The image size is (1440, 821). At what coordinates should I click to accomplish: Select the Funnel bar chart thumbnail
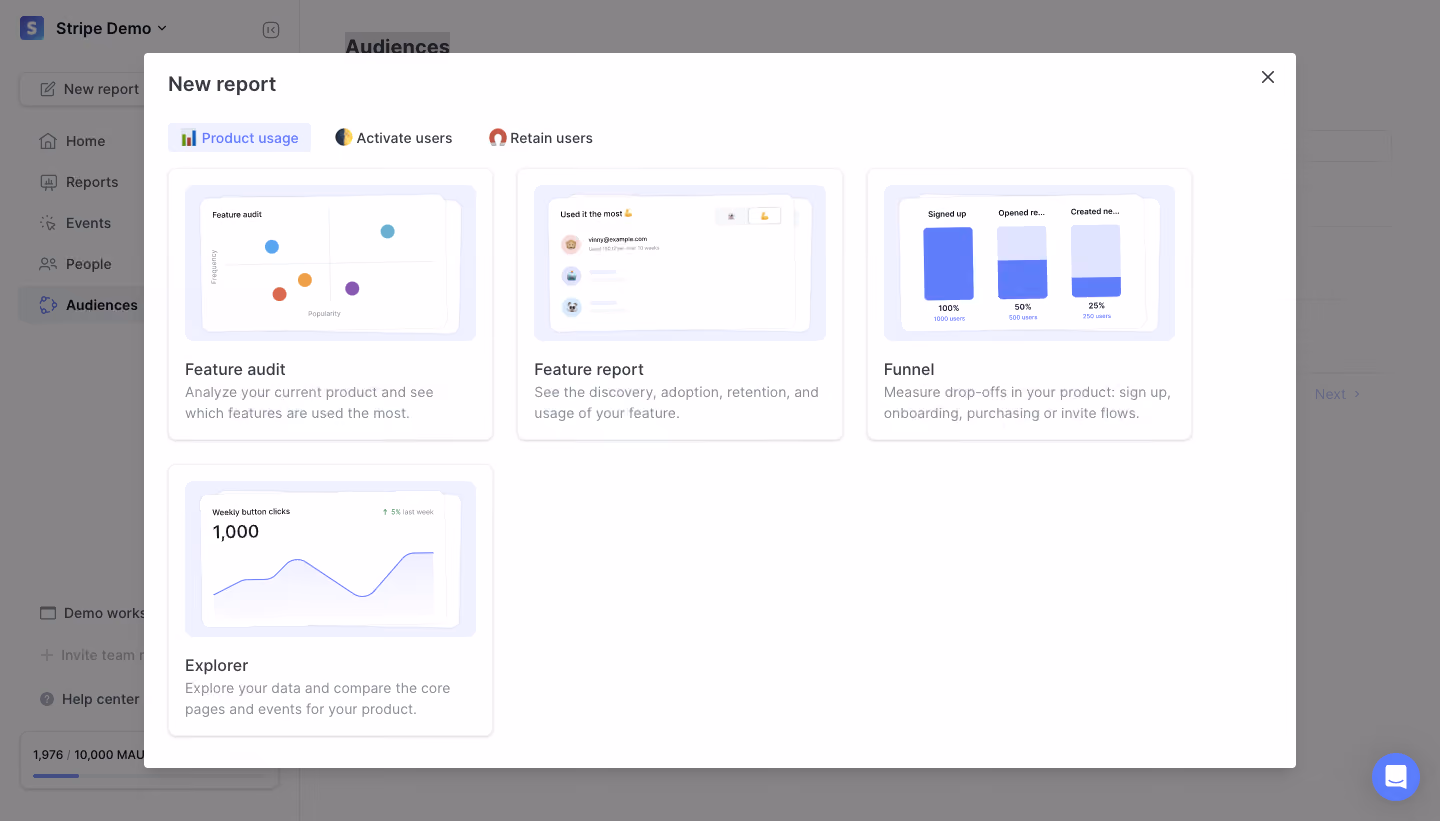1029,263
